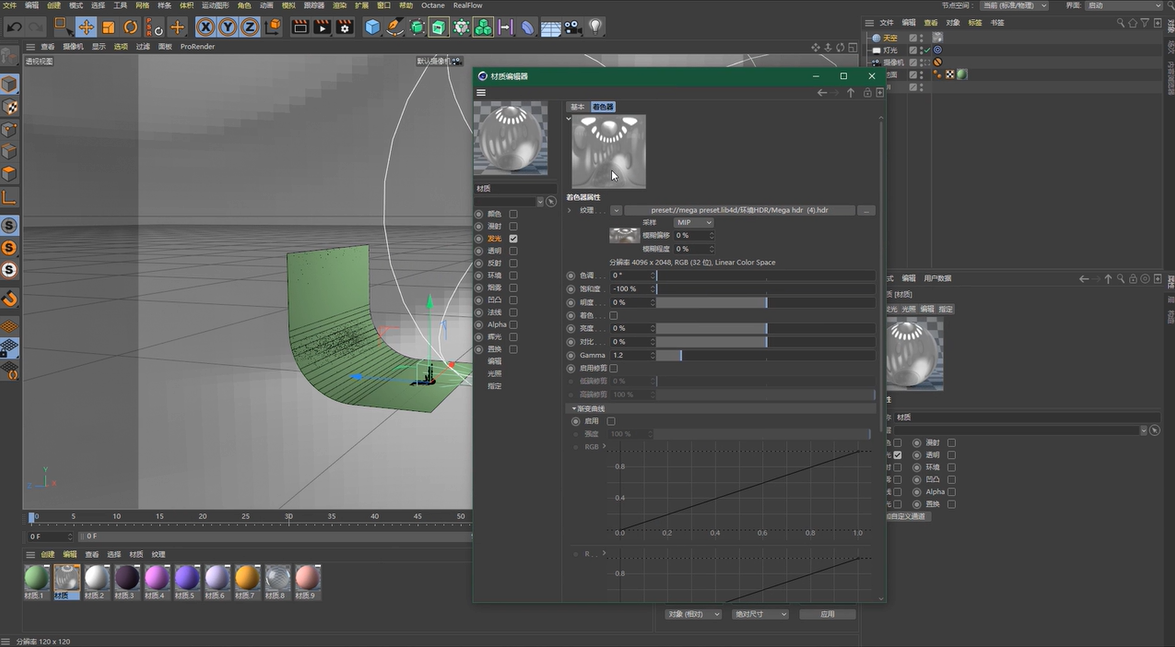The height and width of the screenshot is (647, 1175).
Task: Click the blue Cube primitive icon
Action: 372,27
